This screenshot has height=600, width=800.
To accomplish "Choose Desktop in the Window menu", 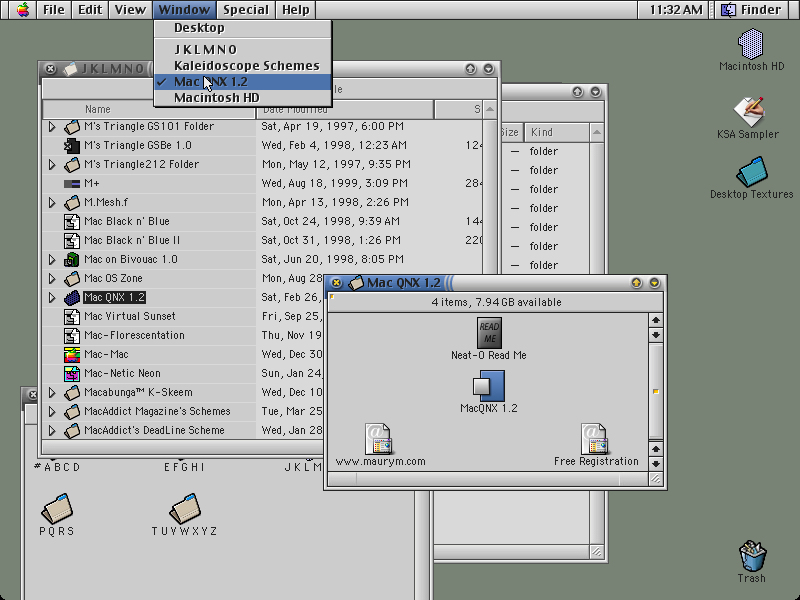I will tap(243, 28).
